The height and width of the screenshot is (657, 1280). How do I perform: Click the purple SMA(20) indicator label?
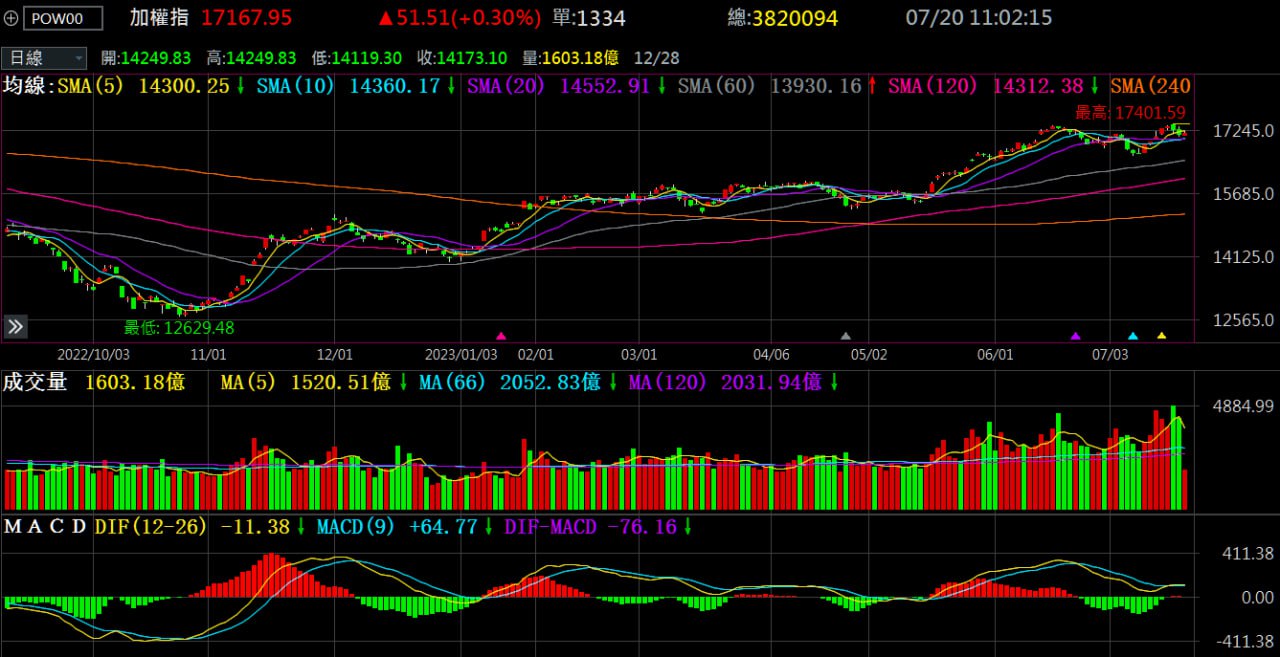pyautogui.click(x=505, y=86)
